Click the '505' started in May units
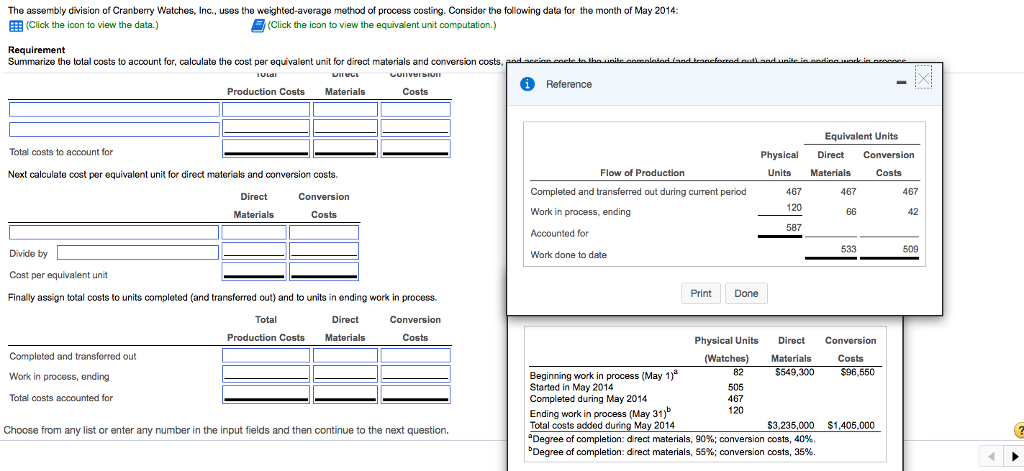 pos(735,387)
